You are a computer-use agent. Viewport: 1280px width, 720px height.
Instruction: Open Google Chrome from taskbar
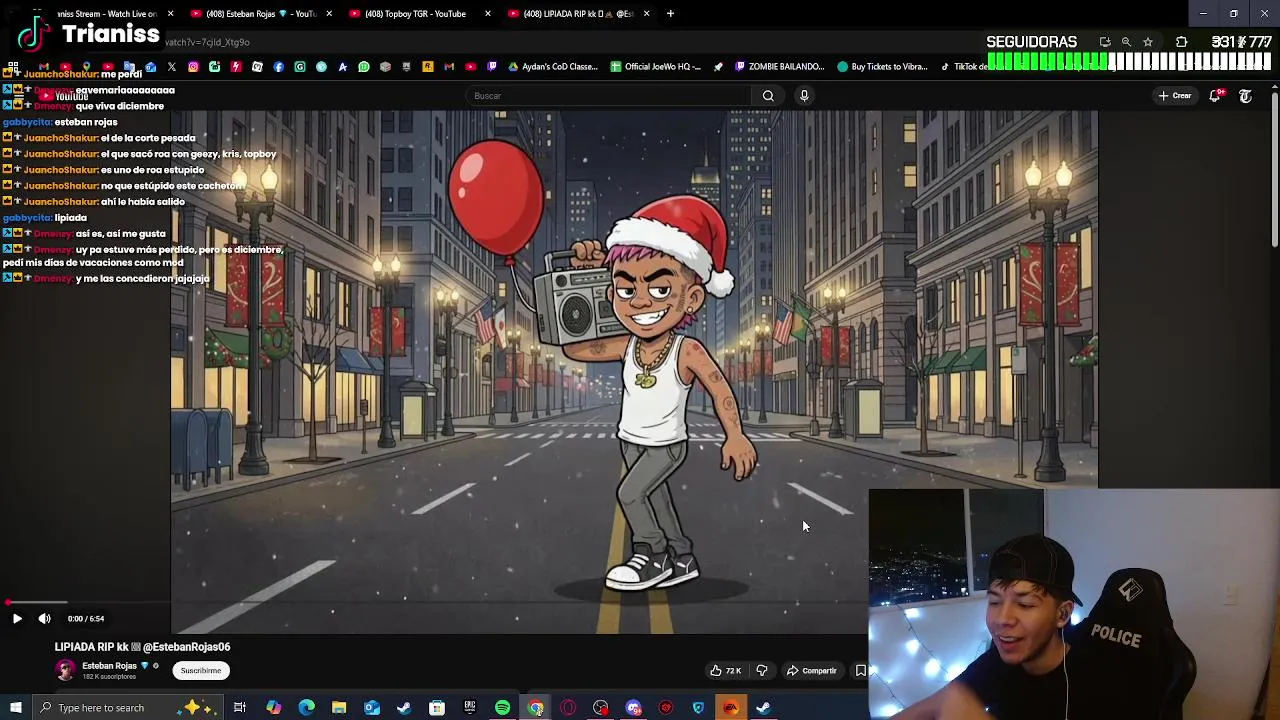(x=535, y=708)
